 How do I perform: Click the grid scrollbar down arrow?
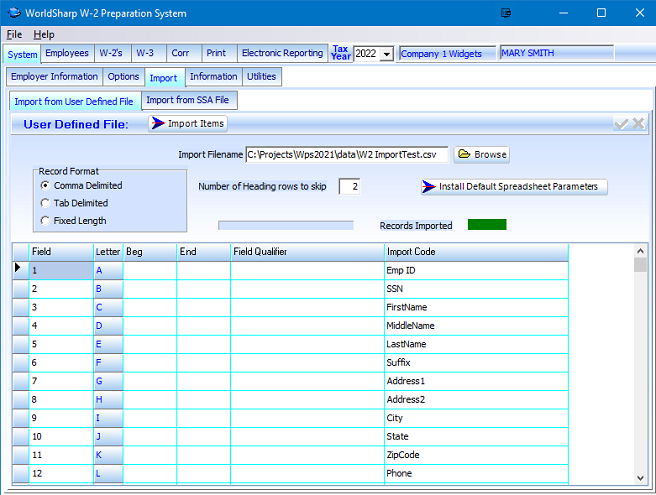coord(640,476)
